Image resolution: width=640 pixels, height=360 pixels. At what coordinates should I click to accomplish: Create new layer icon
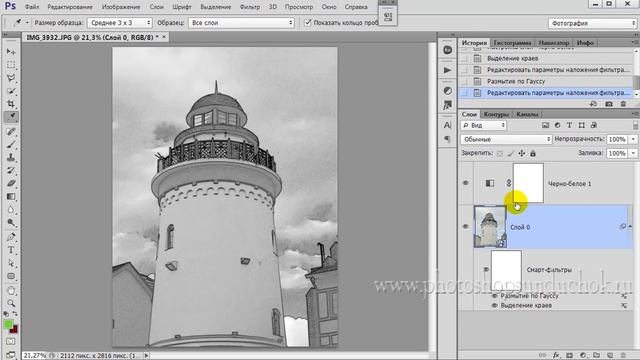[610, 356]
